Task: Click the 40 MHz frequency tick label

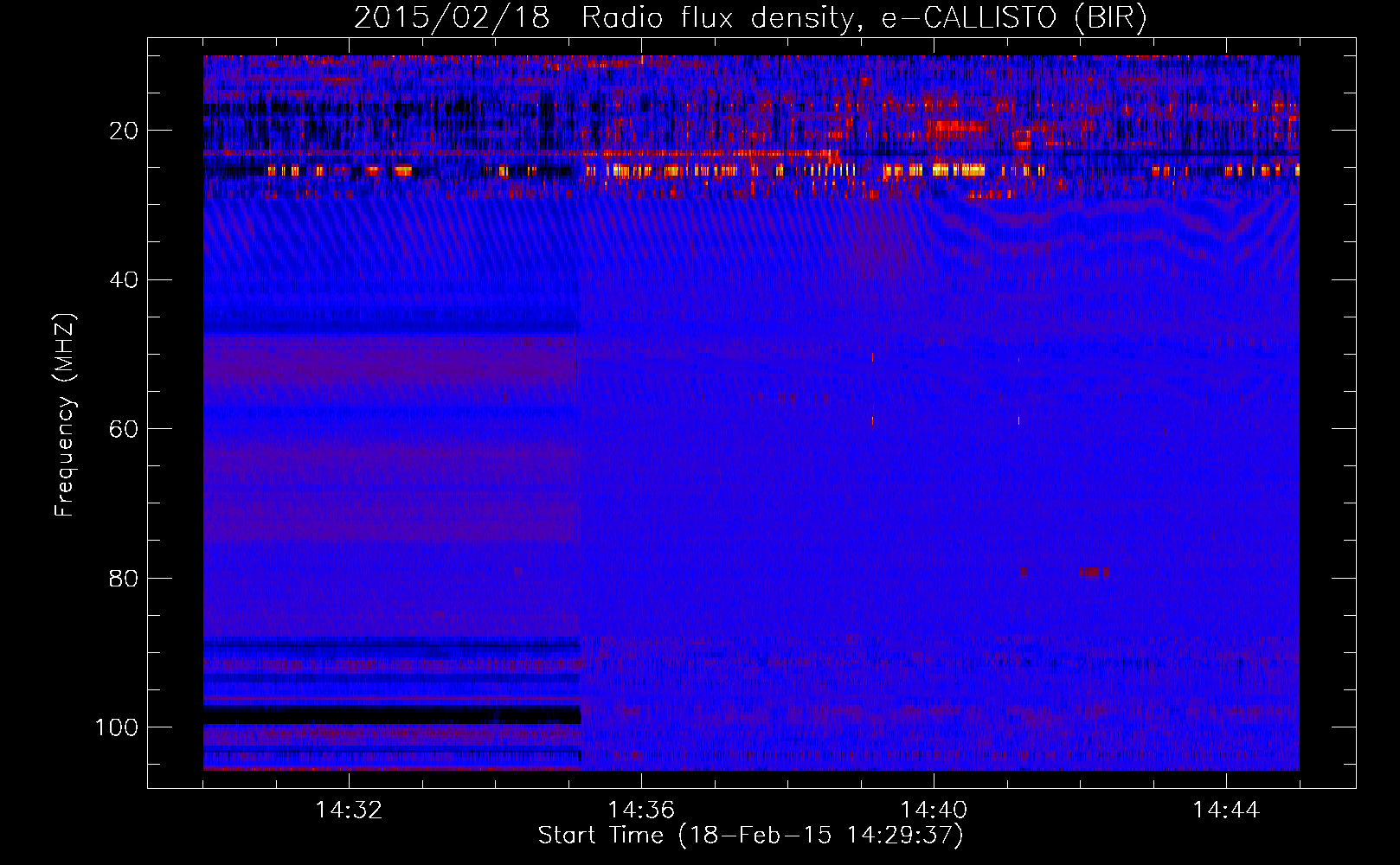Action: point(124,280)
